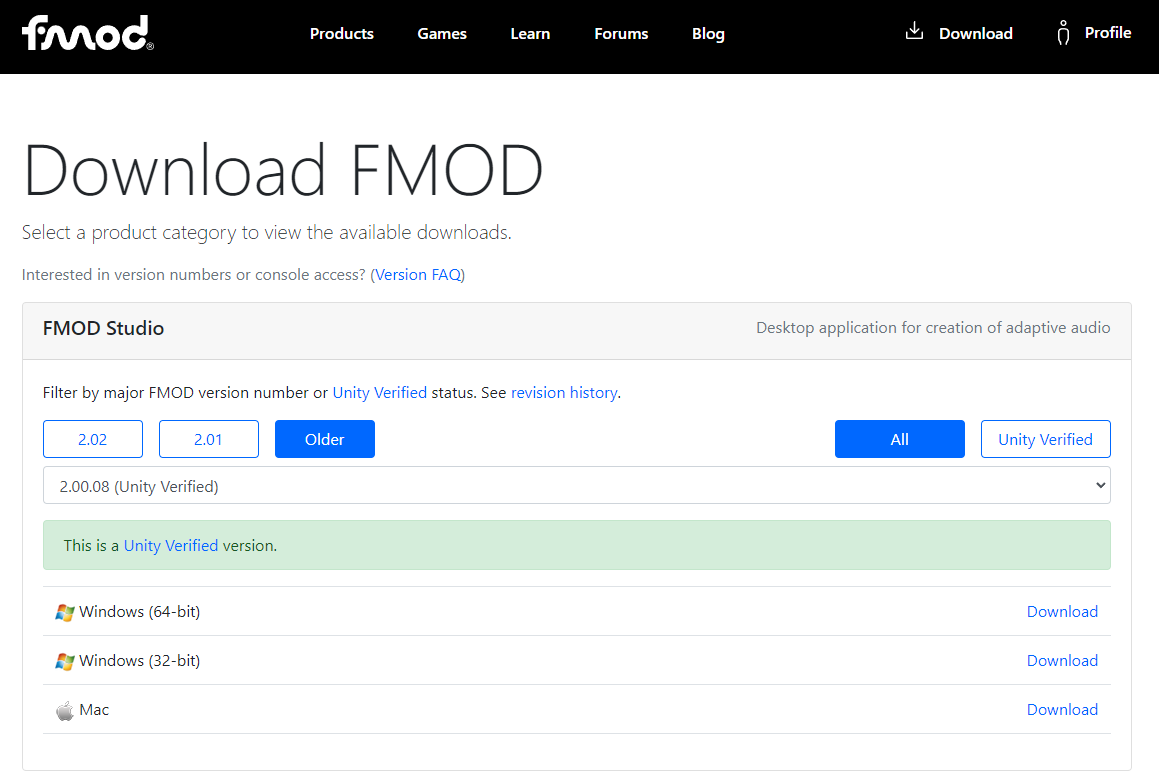Open the Version FAQ link
The width and height of the screenshot is (1159, 778).
(x=418, y=275)
